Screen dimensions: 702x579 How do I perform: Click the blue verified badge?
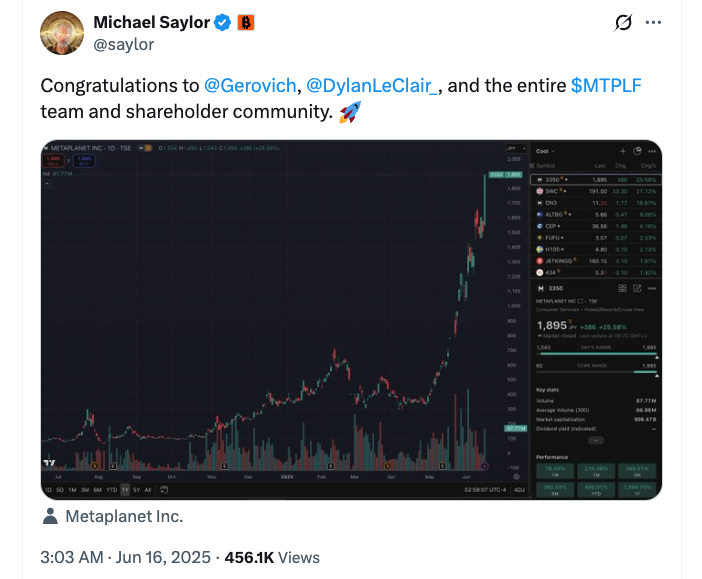[x=224, y=22]
